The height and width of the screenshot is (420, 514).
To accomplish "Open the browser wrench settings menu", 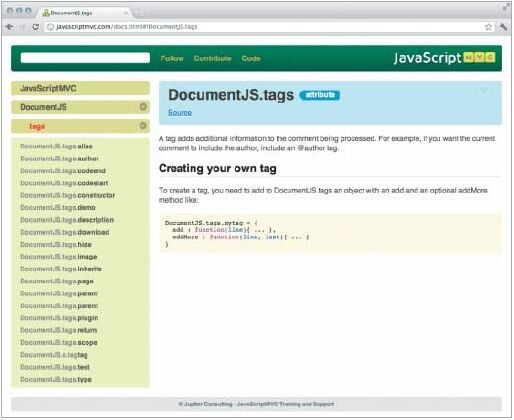I will tap(503, 27).
